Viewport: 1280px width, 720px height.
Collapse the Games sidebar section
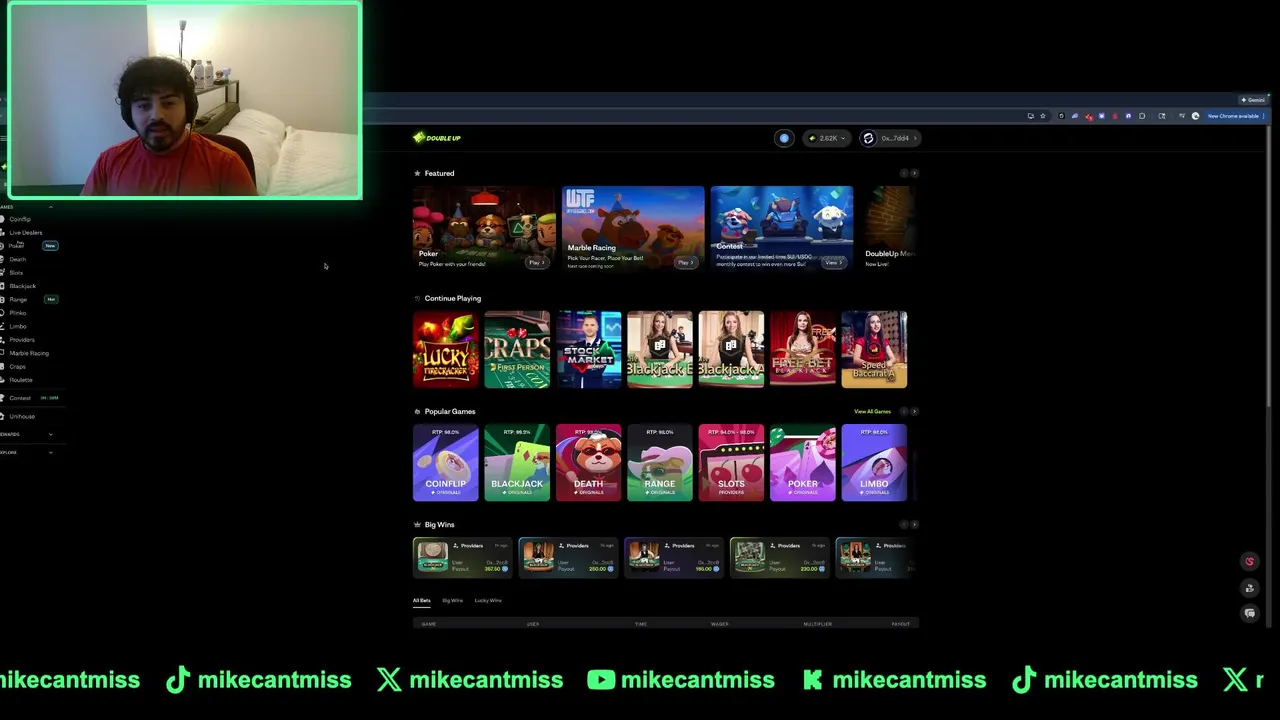pyautogui.click(x=50, y=207)
